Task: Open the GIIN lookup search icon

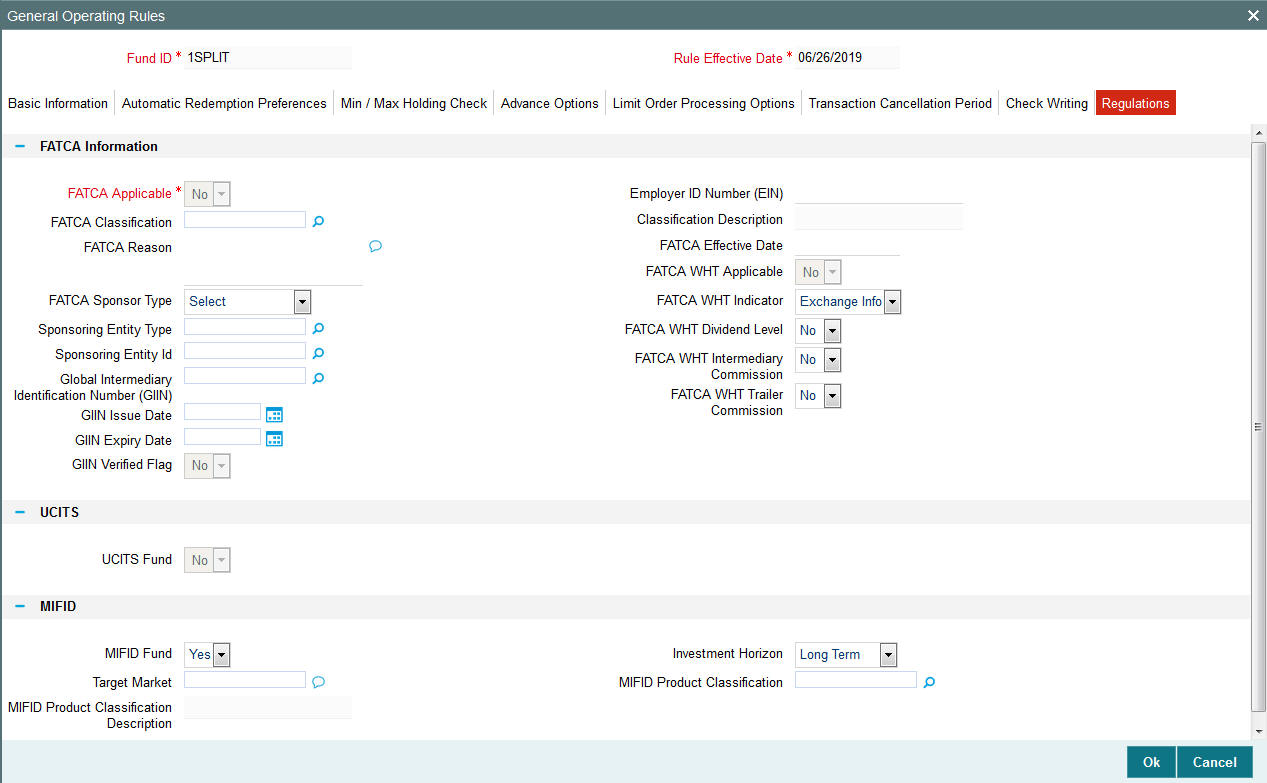Action: point(318,377)
